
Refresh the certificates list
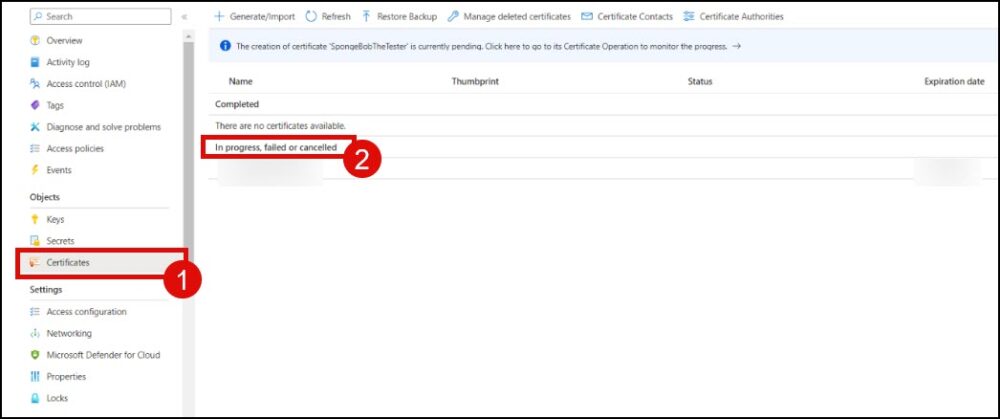coord(327,17)
